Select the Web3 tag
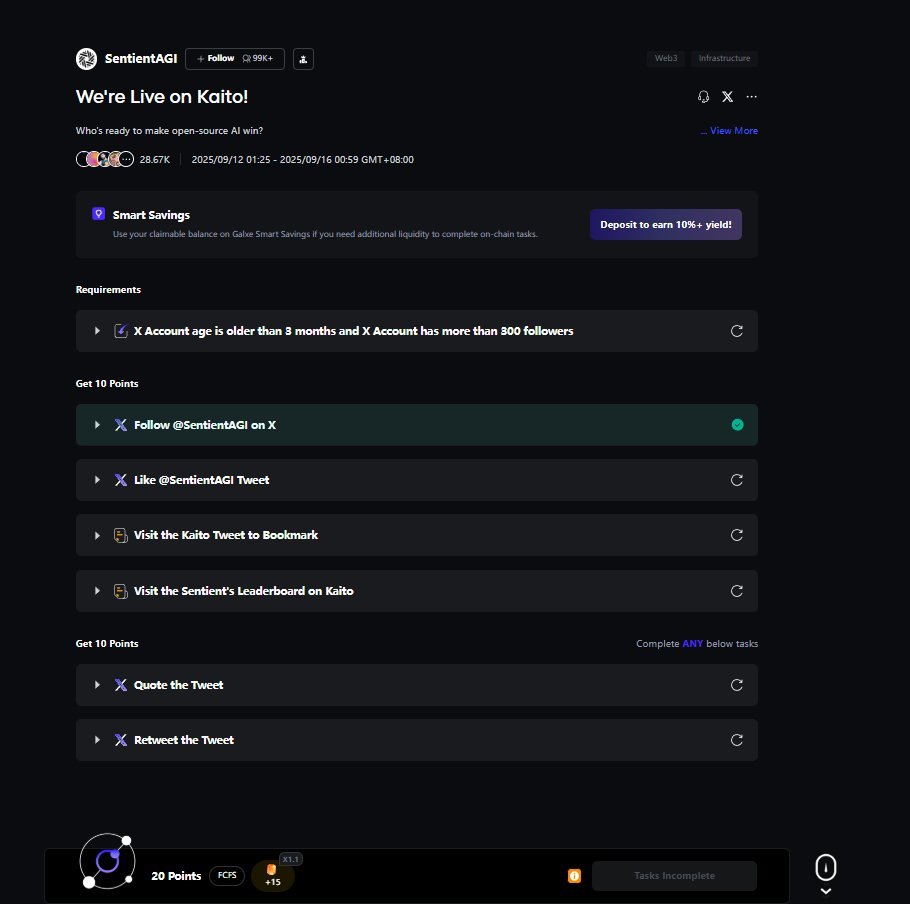Image resolution: width=910 pixels, height=904 pixels. pyautogui.click(x=666, y=58)
